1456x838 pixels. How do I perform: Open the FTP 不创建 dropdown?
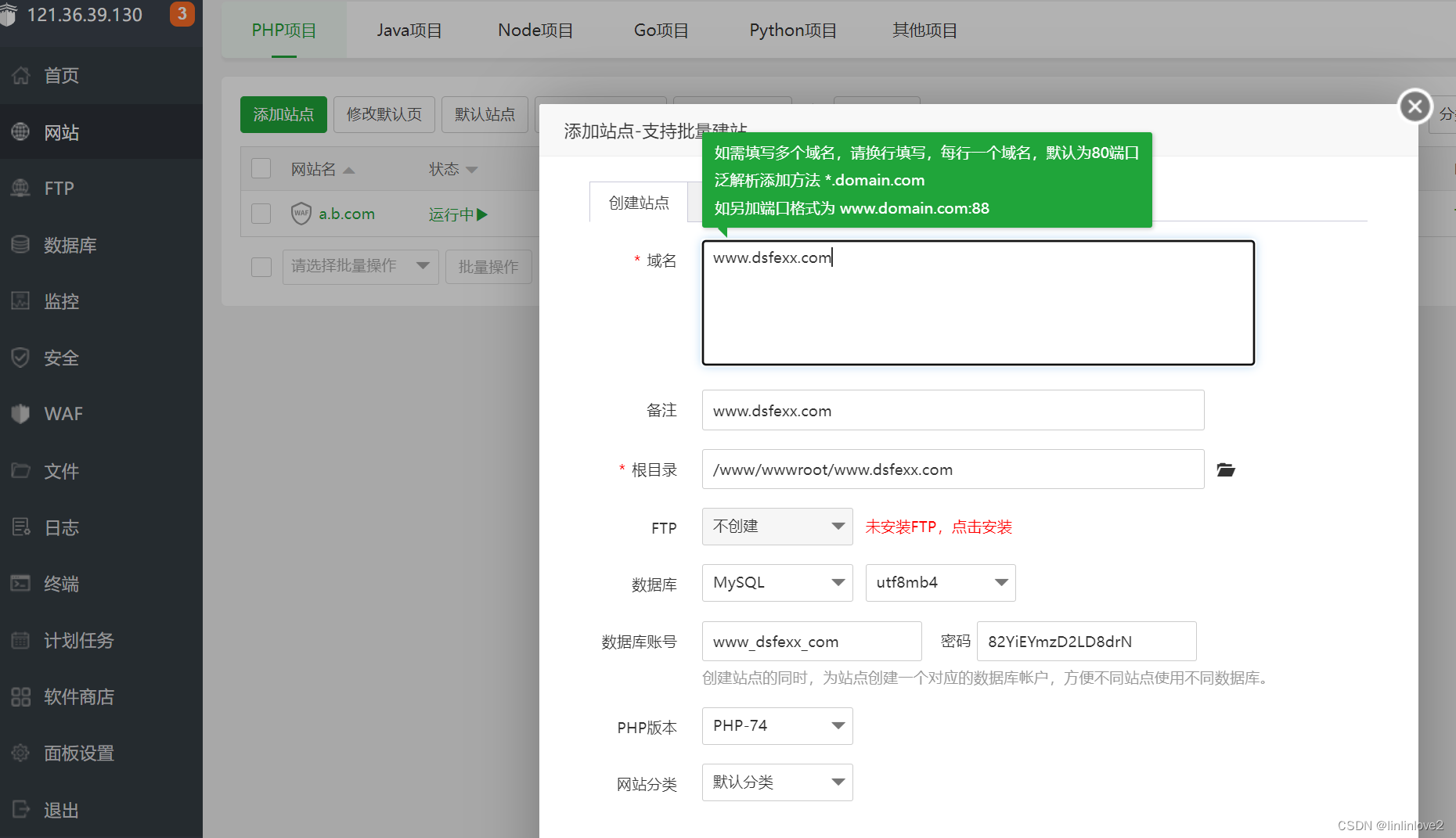(x=777, y=526)
